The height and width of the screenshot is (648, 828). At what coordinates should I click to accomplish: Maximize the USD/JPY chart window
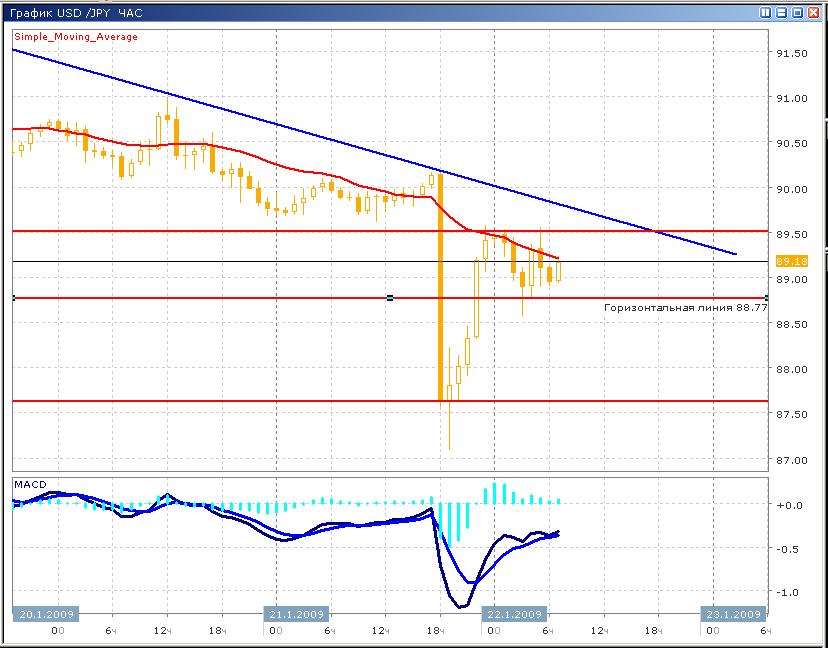pyautogui.click(x=798, y=13)
